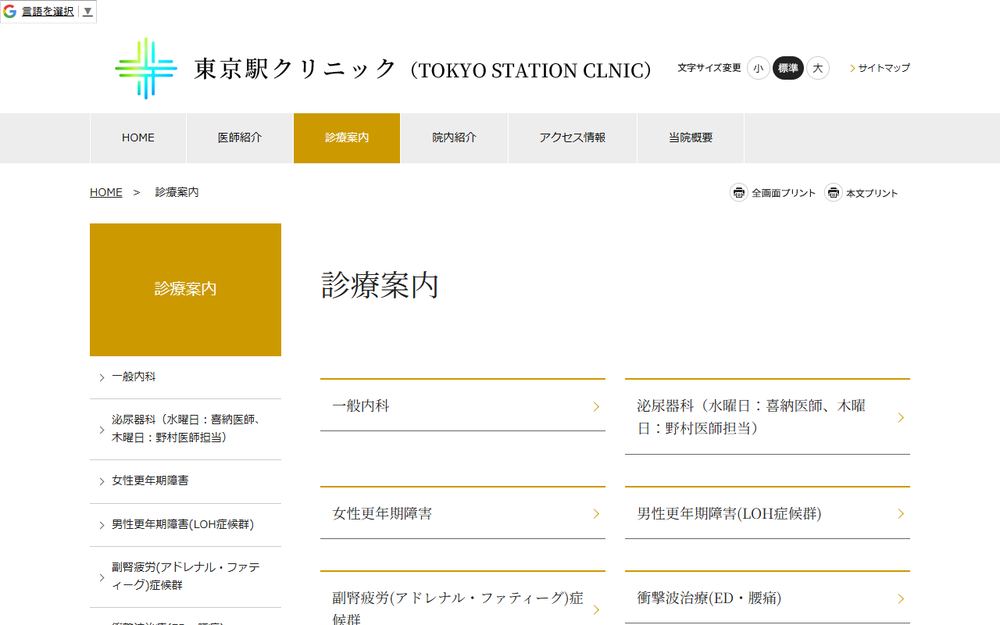The width and height of the screenshot is (1000, 625).
Task: Click the arrow on 男性更年期障害 card
Action: pos(901,513)
